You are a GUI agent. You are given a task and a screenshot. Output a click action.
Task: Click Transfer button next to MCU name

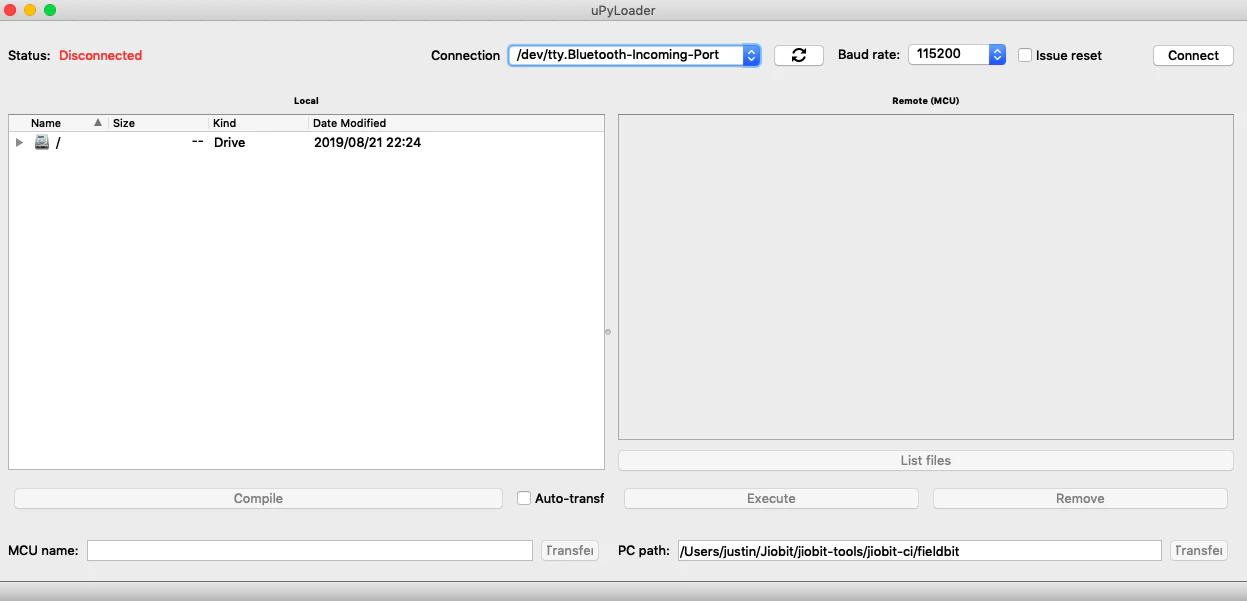tap(570, 550)
